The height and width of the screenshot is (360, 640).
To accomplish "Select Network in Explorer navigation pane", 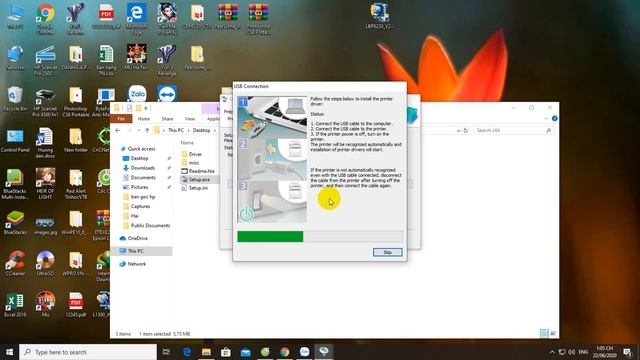I will click(133, 264).
